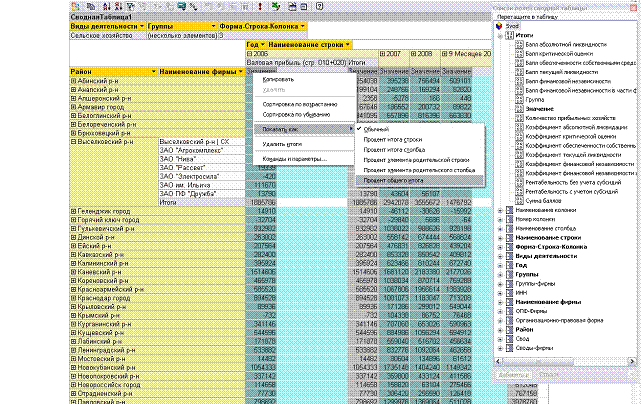Click field list scrollbar right arrow
This screenshot has width=641, height=404.
[x=632, y=361]
